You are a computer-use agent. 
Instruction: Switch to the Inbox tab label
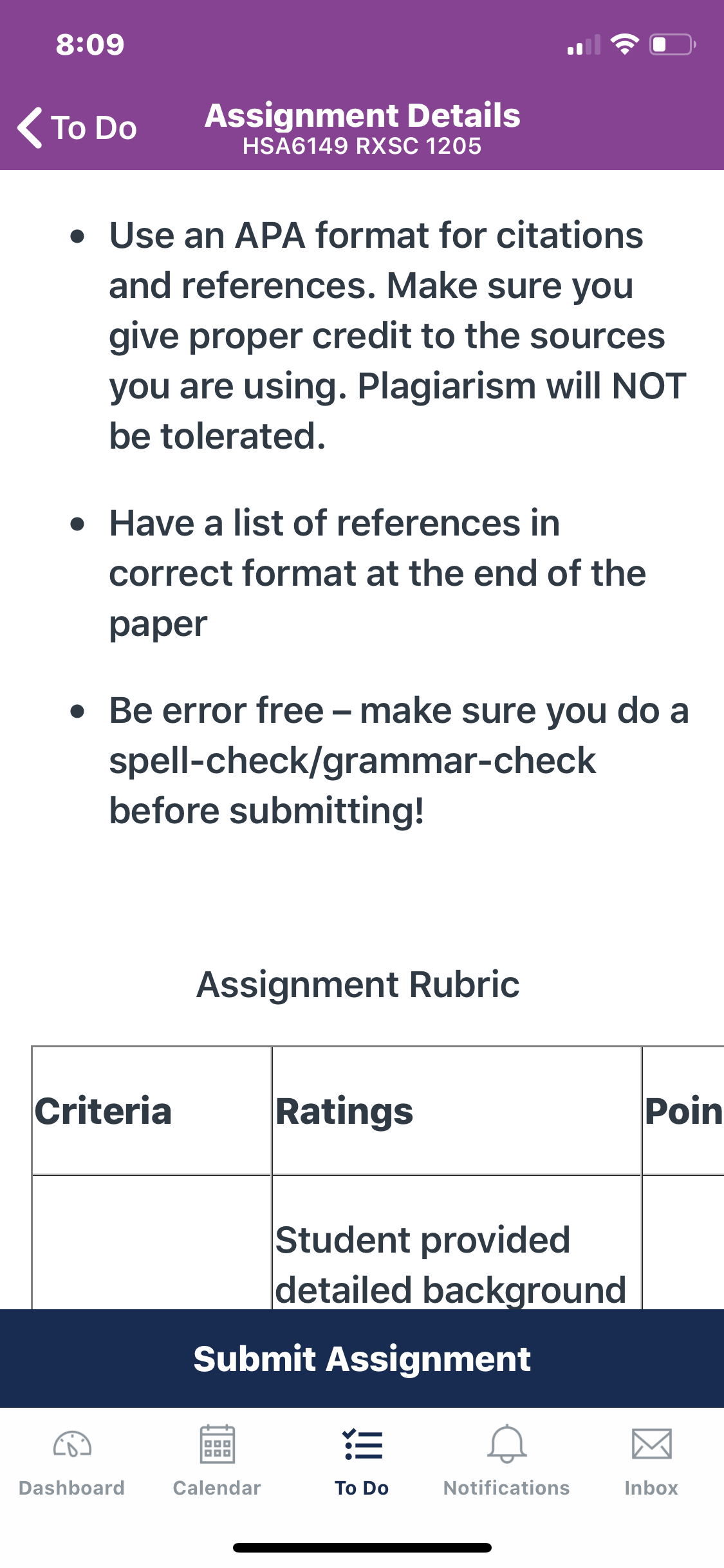click(x=651, y=1488)
